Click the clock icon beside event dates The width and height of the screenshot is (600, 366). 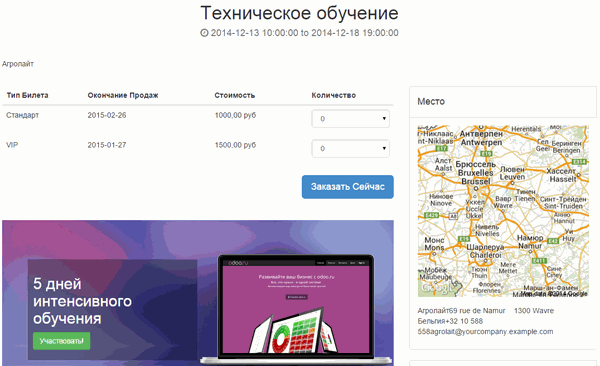(x=204, y=33)
